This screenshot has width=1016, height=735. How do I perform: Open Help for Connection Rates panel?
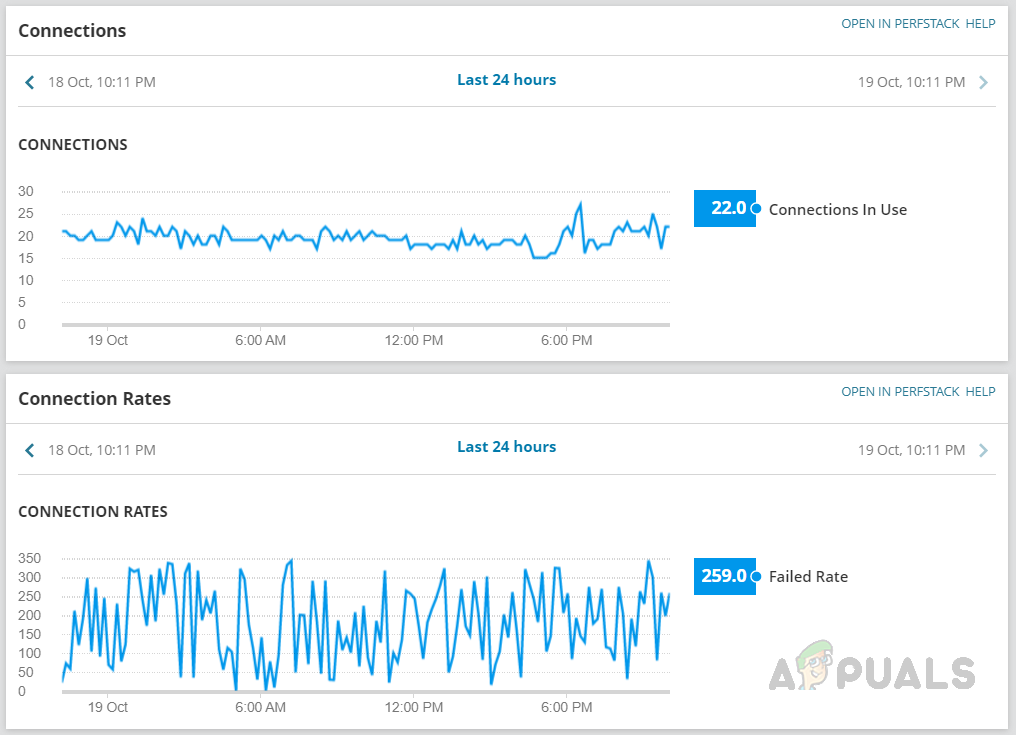click(980, 392)
